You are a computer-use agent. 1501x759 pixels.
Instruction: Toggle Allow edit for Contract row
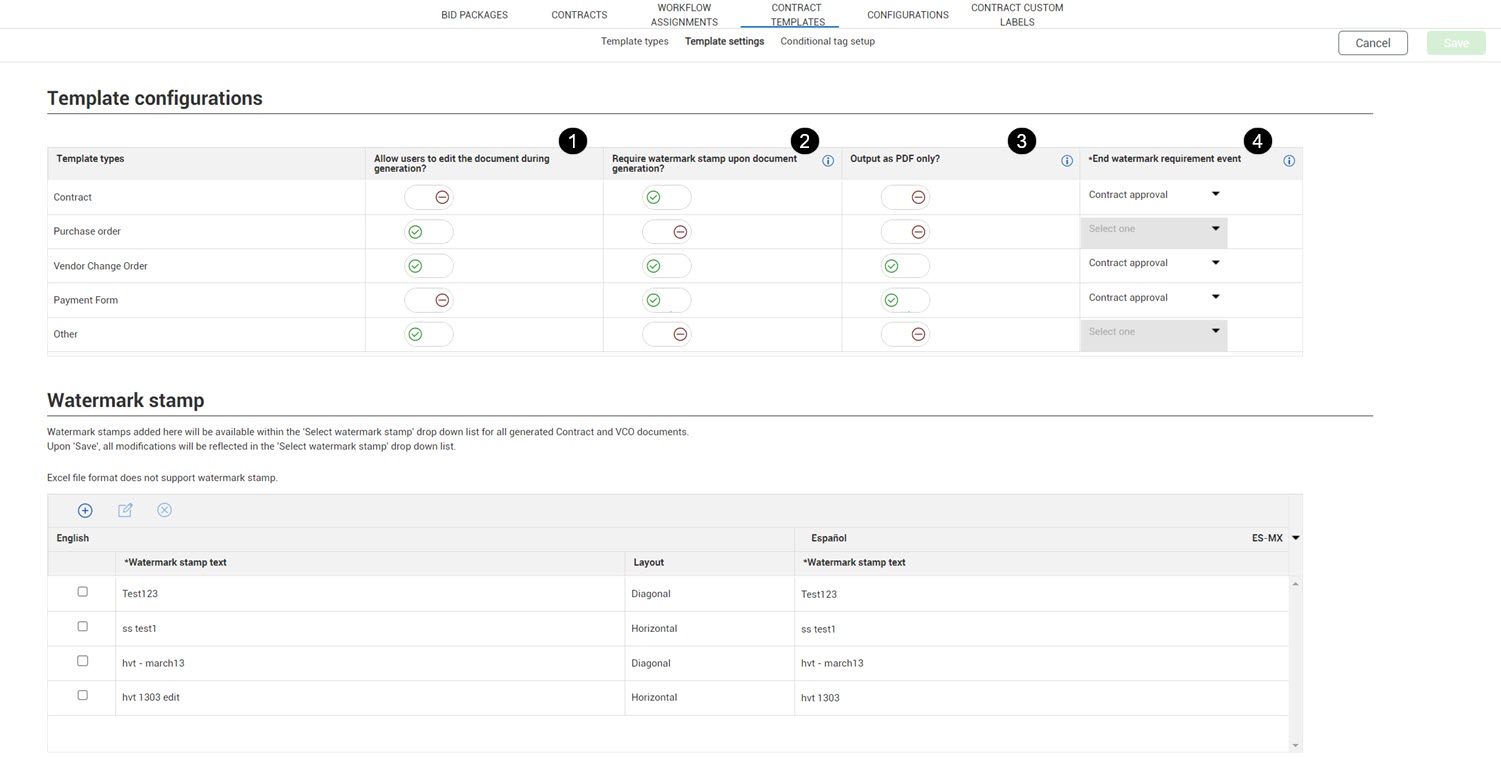click(429, 197)
